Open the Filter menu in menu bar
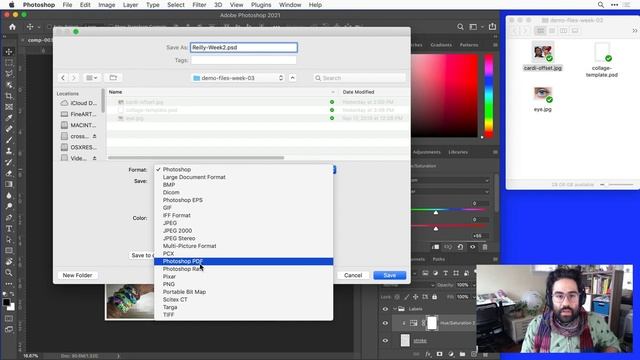This screenshot has width=640, height=360. pyautogui.click(x=199, y=5)
